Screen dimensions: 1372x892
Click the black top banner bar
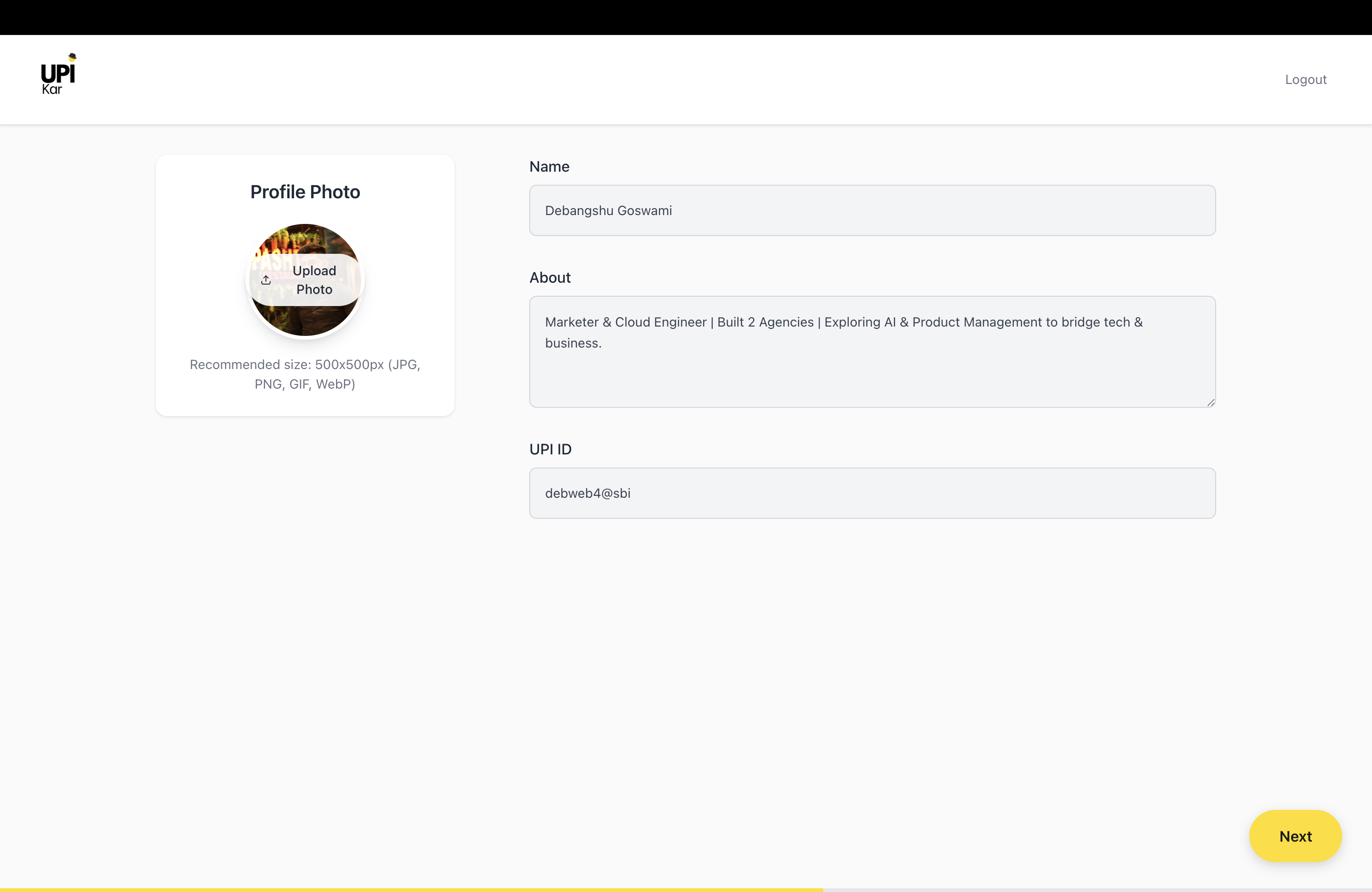pos(686,17)
